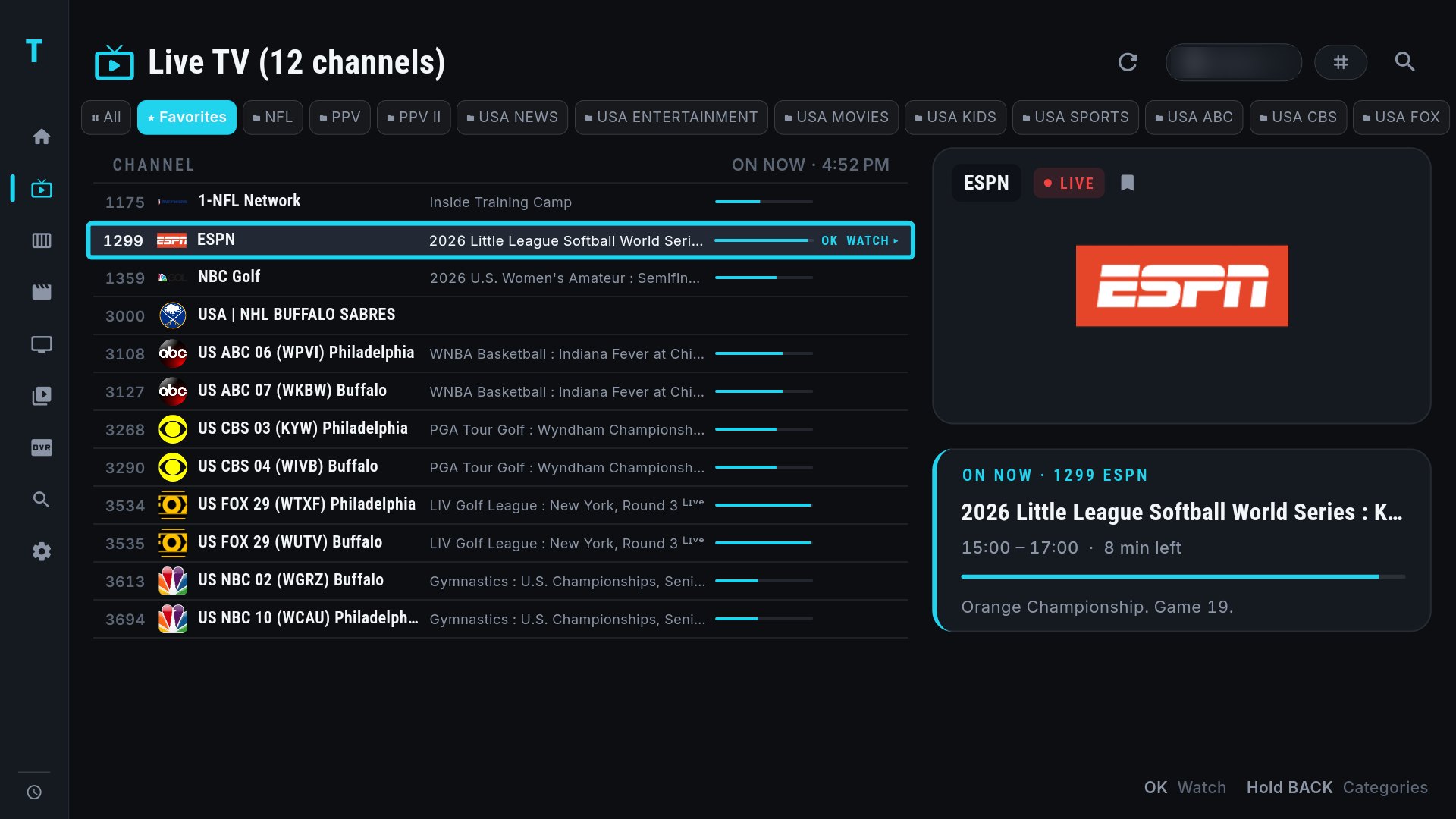The height and width of the screenshot is (819, 1456).
Task: Switch to the NFL category
Action: pos(273,118)
